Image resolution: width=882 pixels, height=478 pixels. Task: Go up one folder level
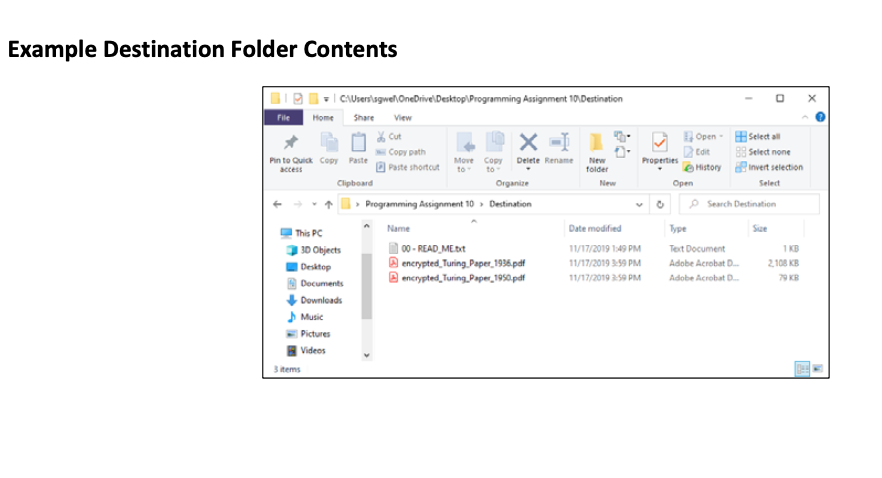[x=328, y=204]
